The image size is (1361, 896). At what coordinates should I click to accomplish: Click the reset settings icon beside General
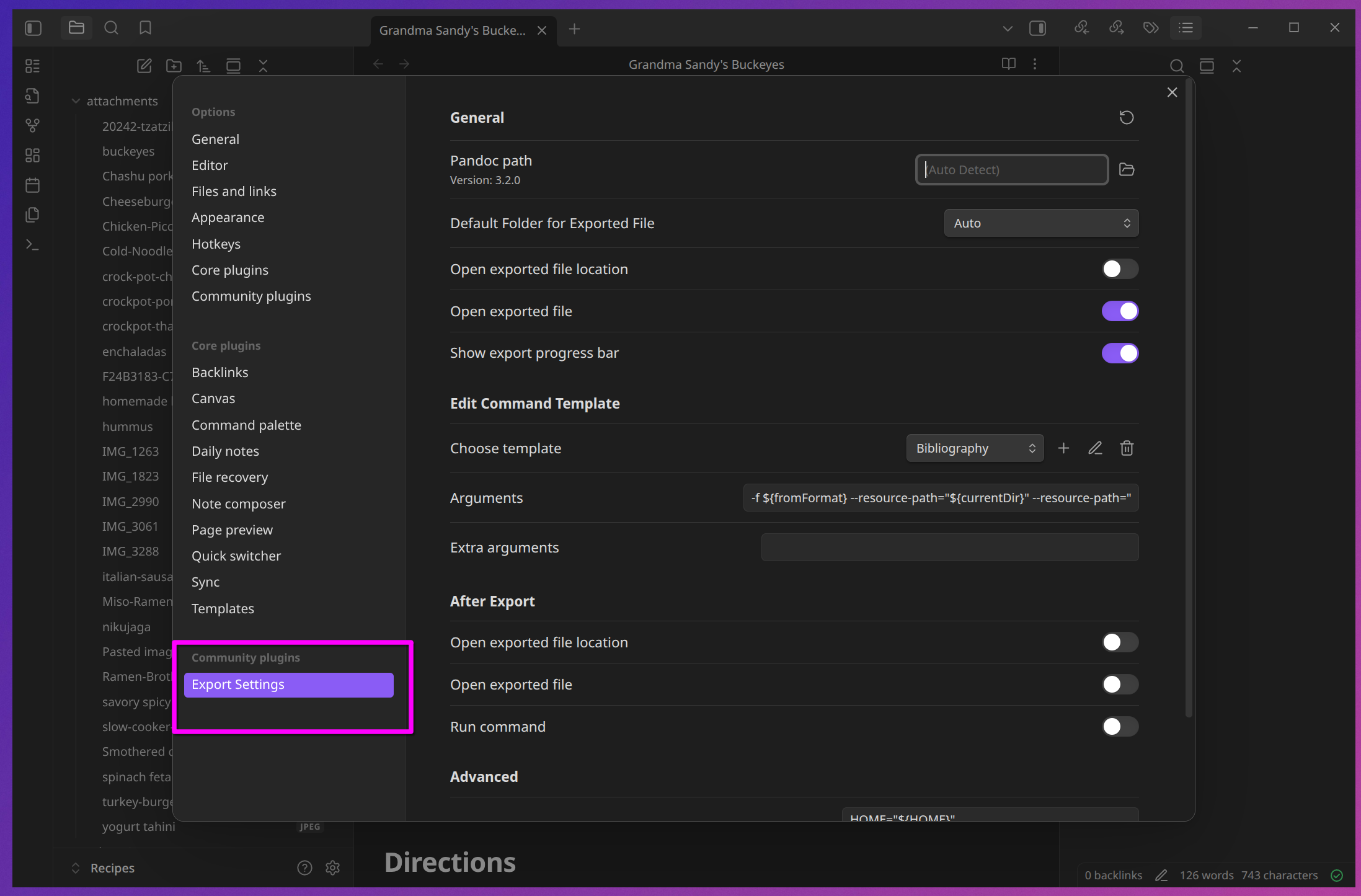coord(1126,118)
